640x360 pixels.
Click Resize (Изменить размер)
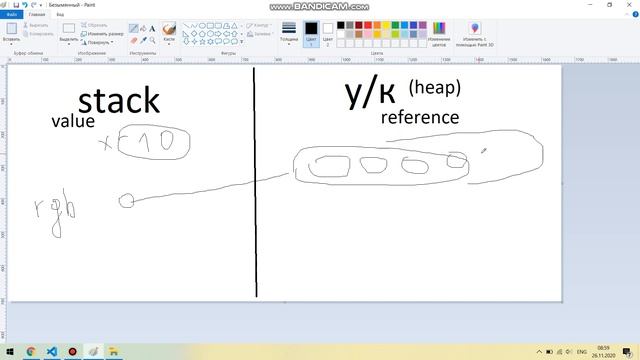coord(102,34)
